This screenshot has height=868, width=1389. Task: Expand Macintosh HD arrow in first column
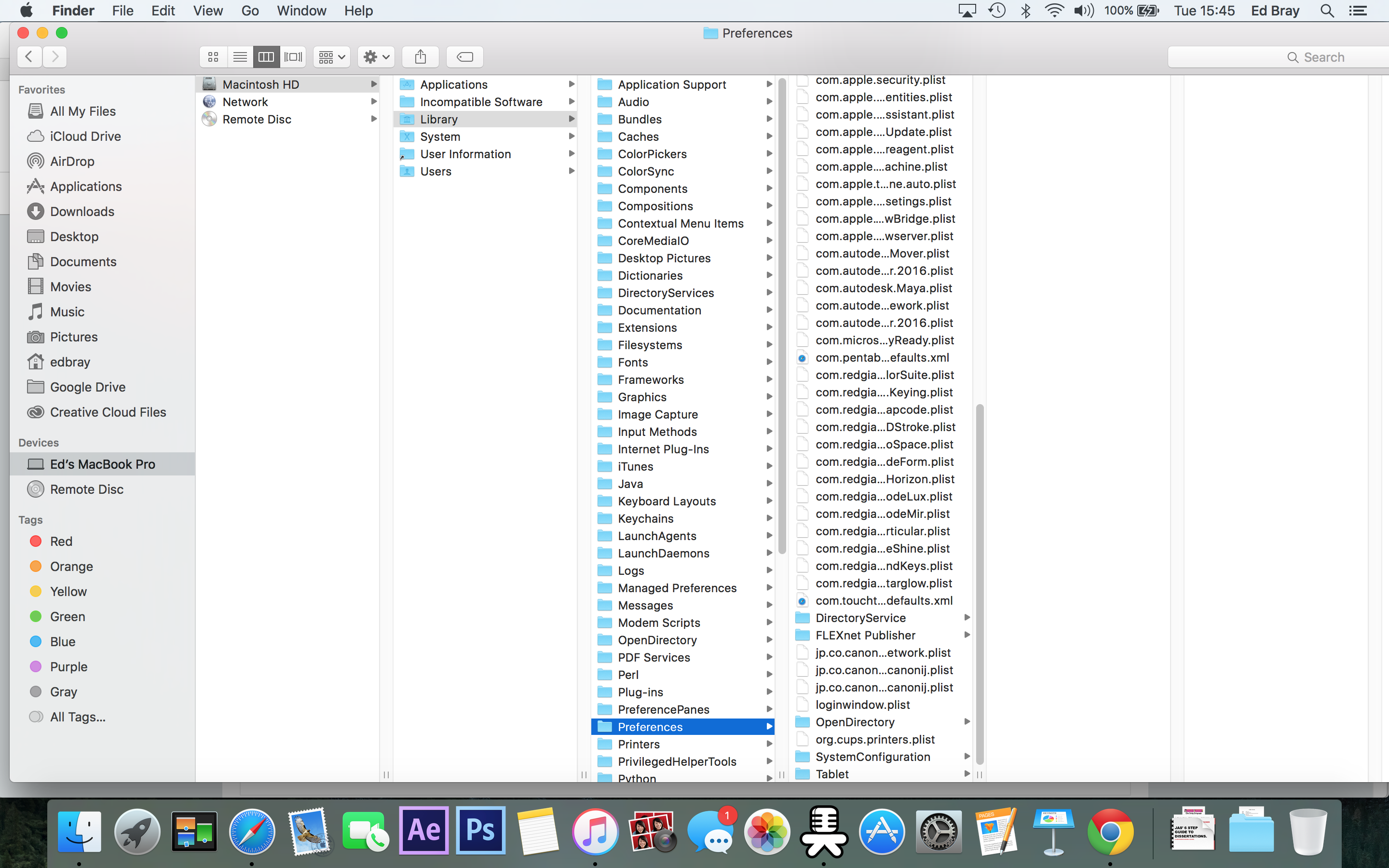(x=374, y=84)
